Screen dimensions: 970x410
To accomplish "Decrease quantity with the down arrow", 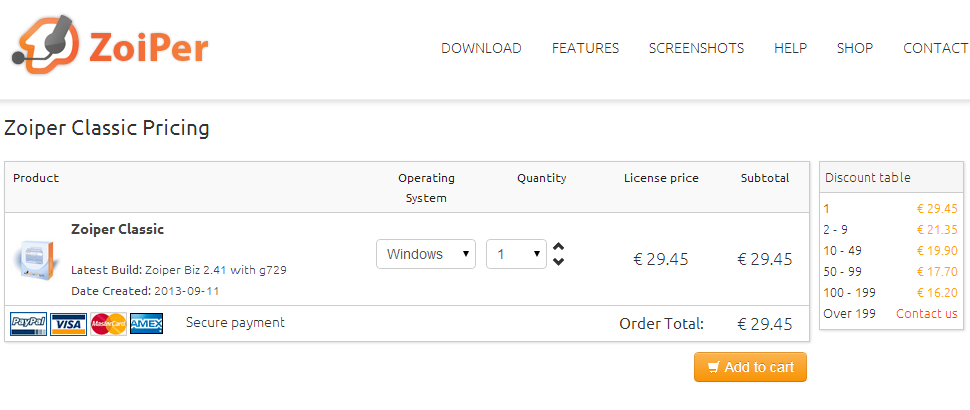I will pyautogui.click(x=558, y=262).
